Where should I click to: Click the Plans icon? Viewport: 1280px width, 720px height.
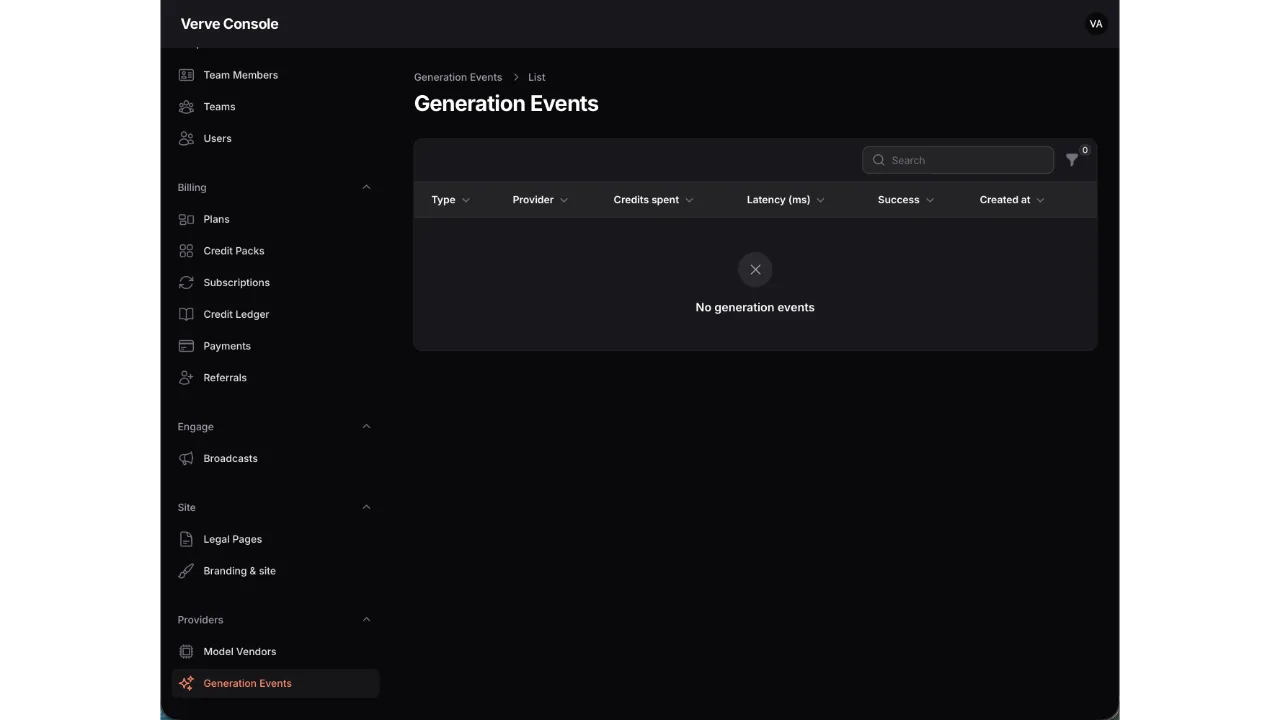(x=186, y=219)
